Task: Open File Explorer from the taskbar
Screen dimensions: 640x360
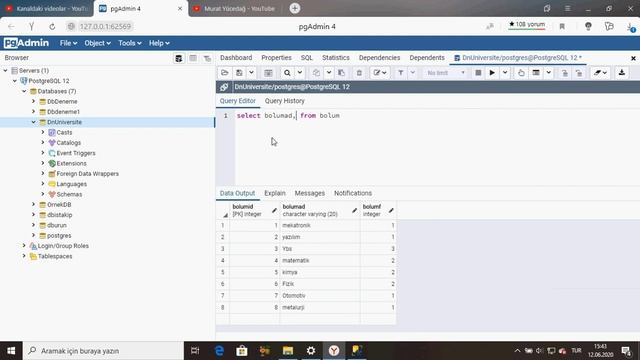Action: tap(288, 351)
